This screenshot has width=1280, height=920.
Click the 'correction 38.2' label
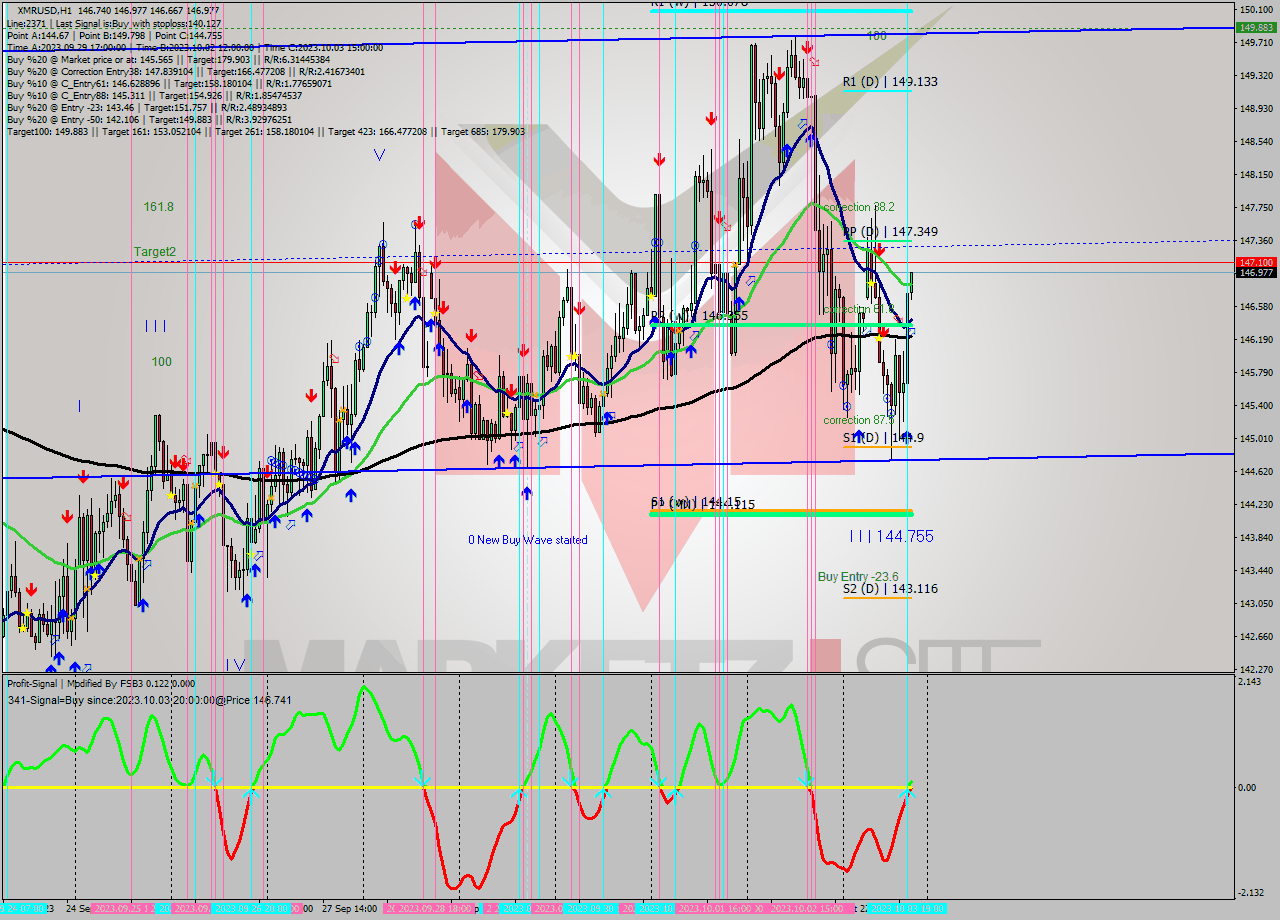859,207
